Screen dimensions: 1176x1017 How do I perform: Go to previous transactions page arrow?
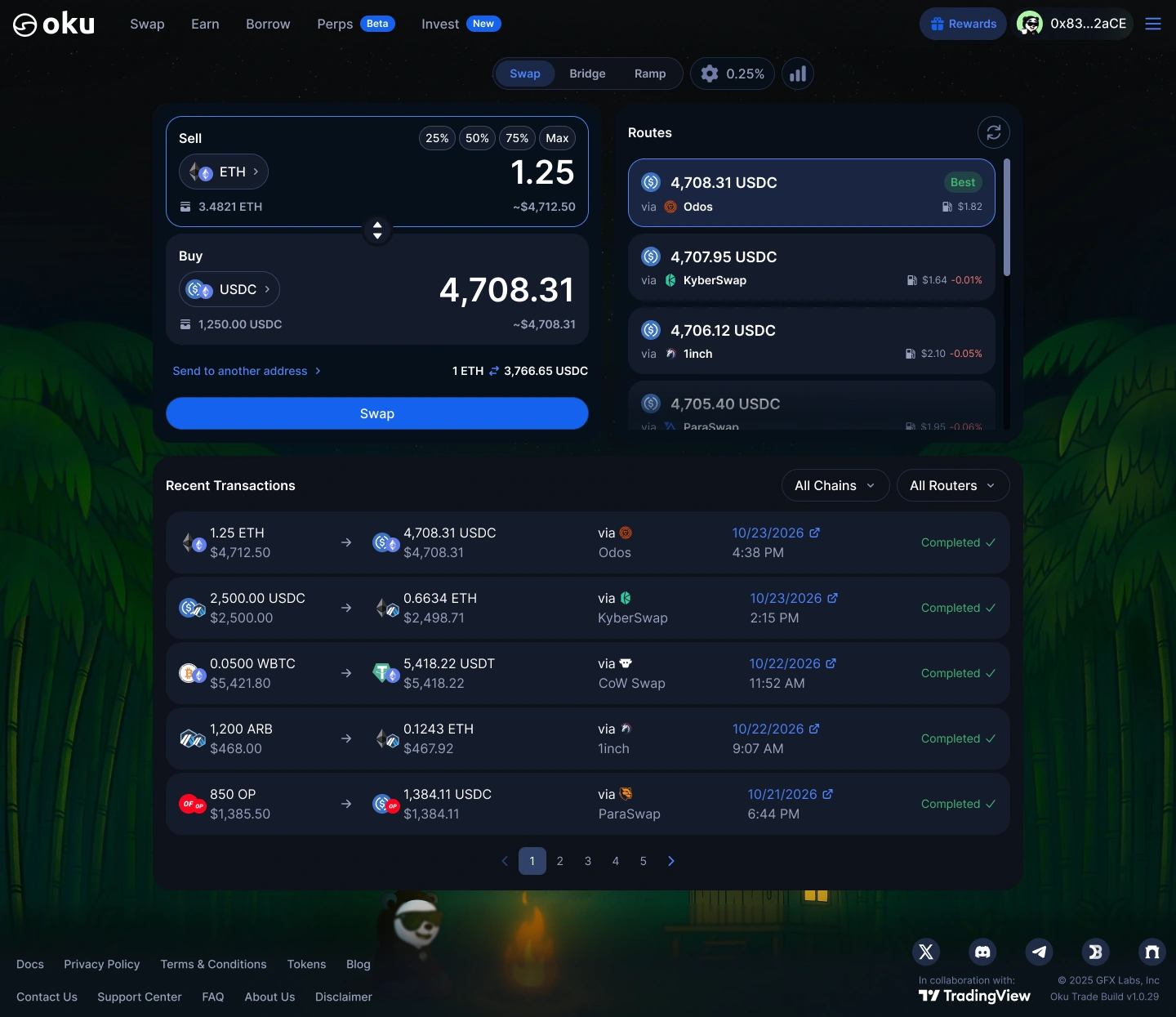[x=505, y=861]
